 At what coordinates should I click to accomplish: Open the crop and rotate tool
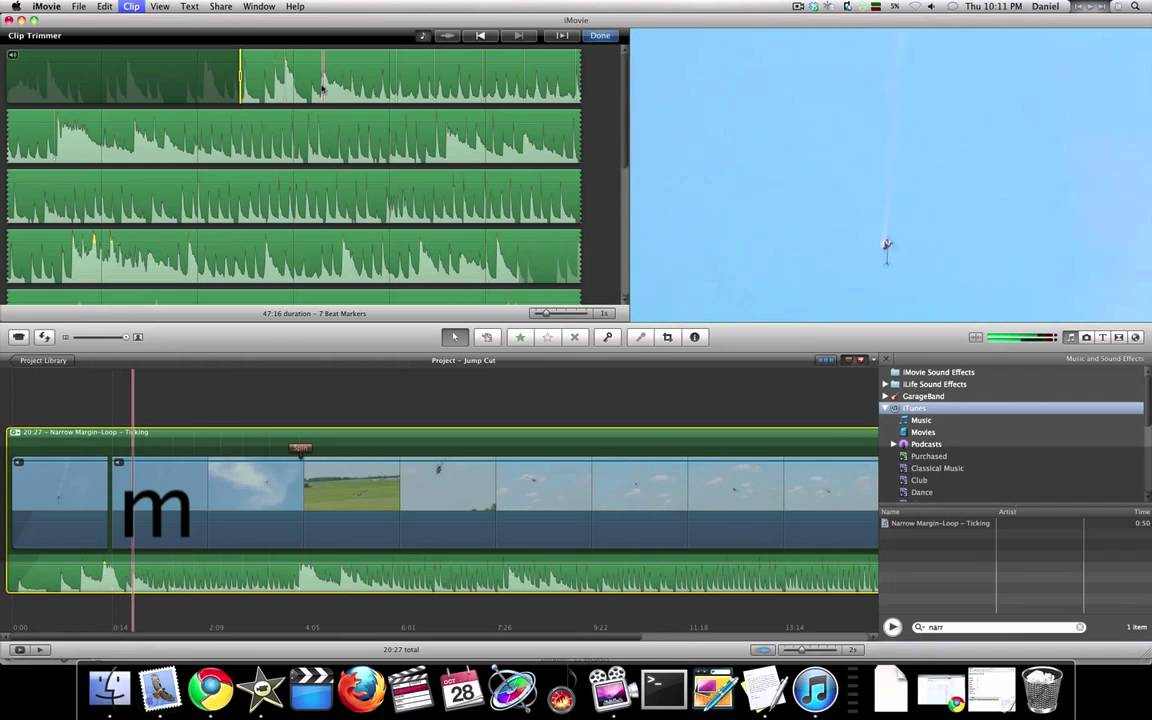(667, 337)
